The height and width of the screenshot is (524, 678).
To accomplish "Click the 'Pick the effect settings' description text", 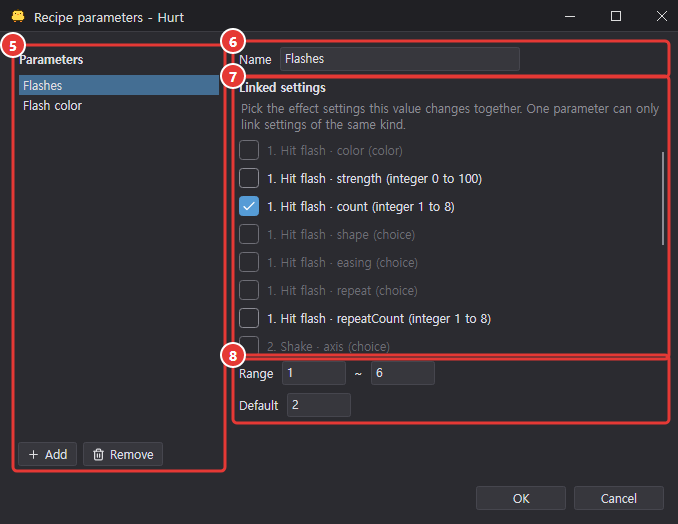I will 450,116.
